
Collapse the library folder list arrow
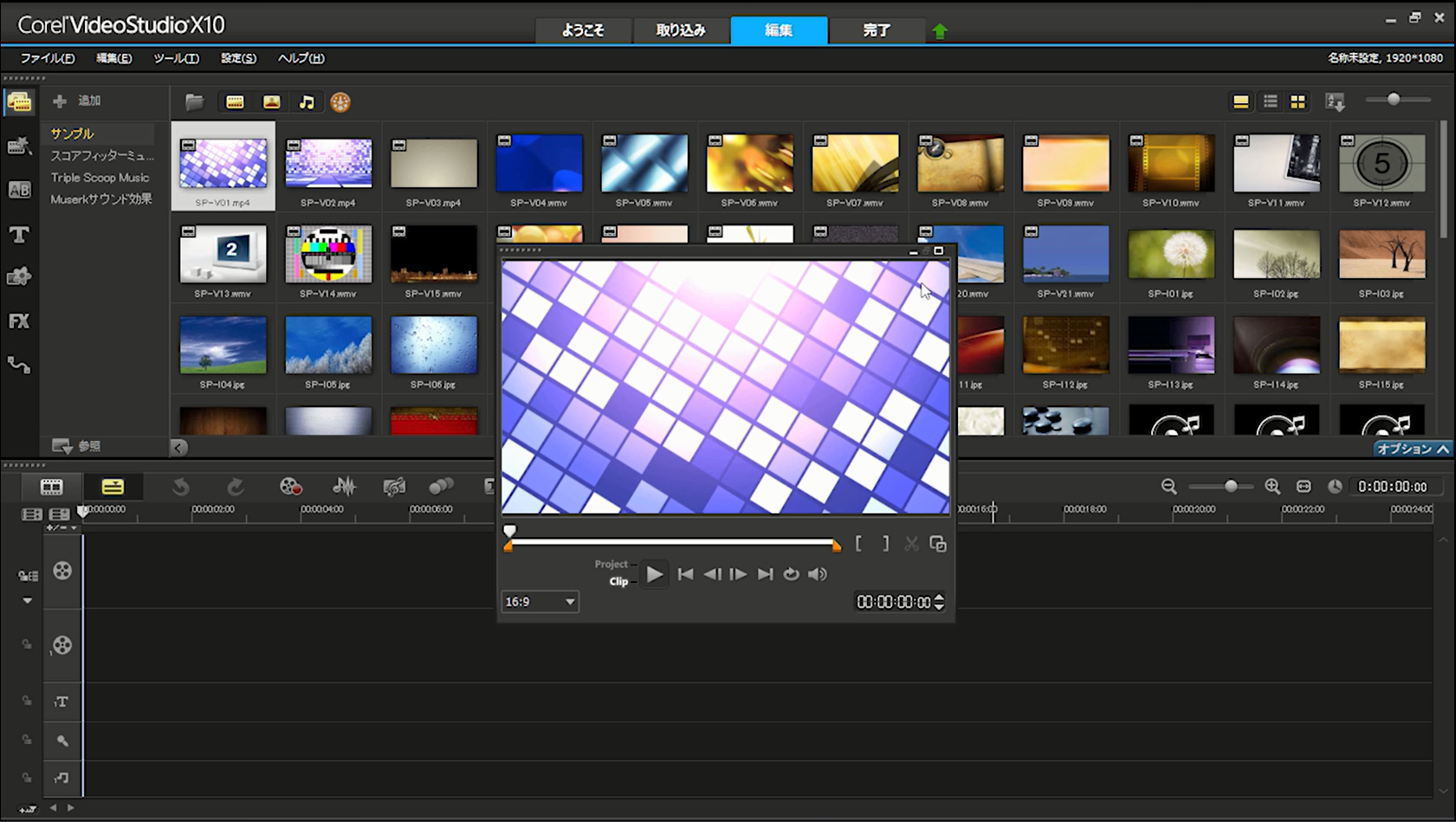coord(178,448)
